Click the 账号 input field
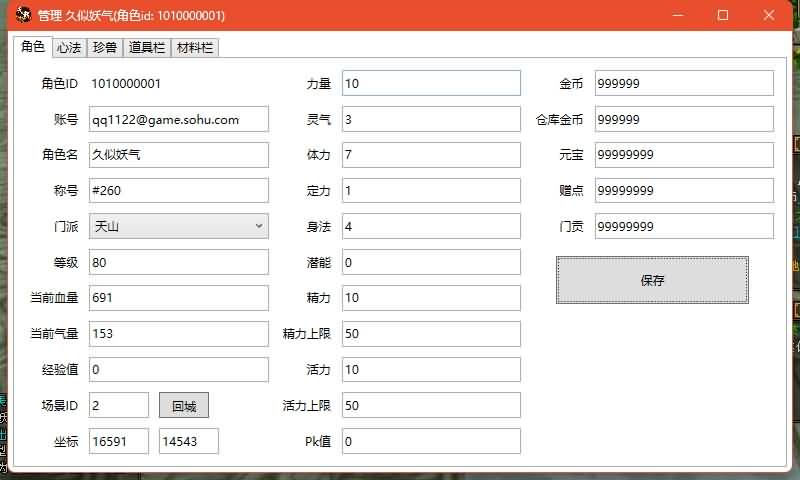 (x=179, y=119)
